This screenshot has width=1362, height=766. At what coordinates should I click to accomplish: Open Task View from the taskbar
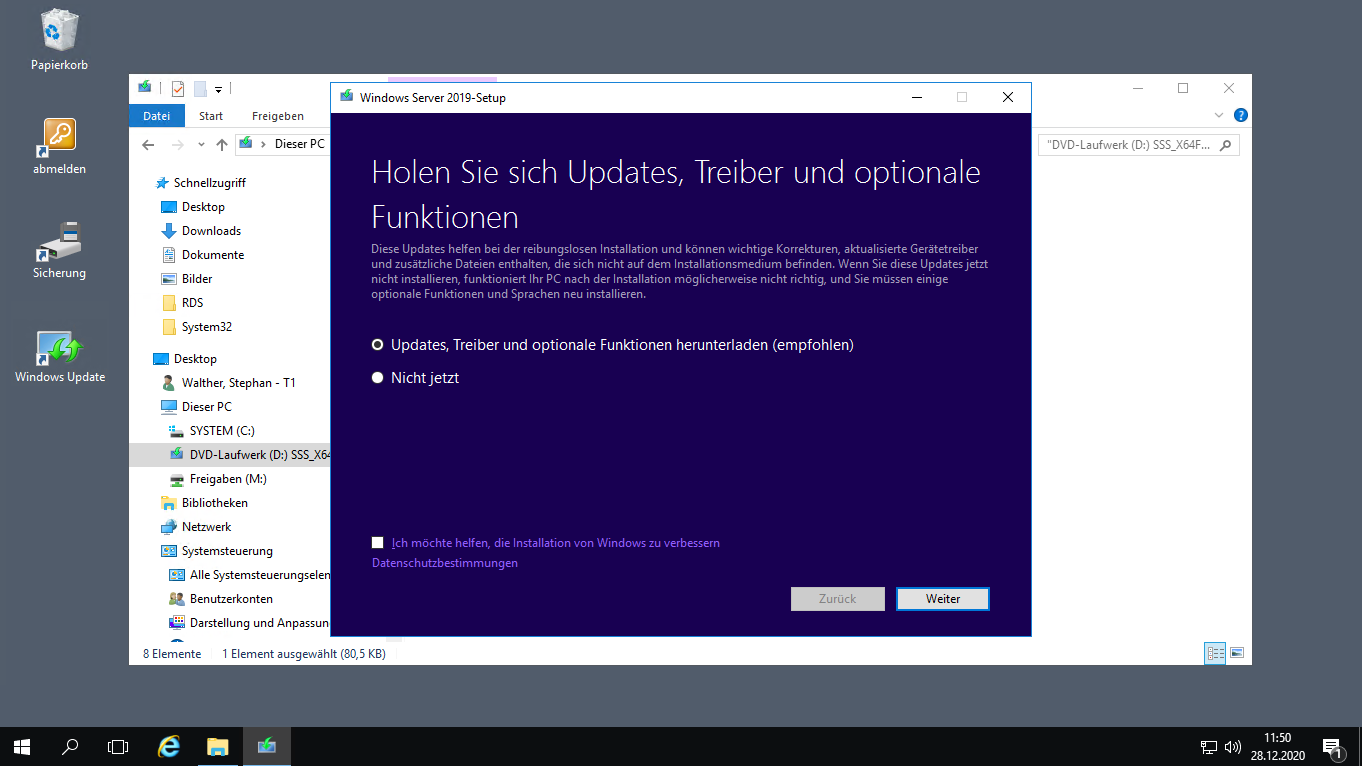pos(118,746)
